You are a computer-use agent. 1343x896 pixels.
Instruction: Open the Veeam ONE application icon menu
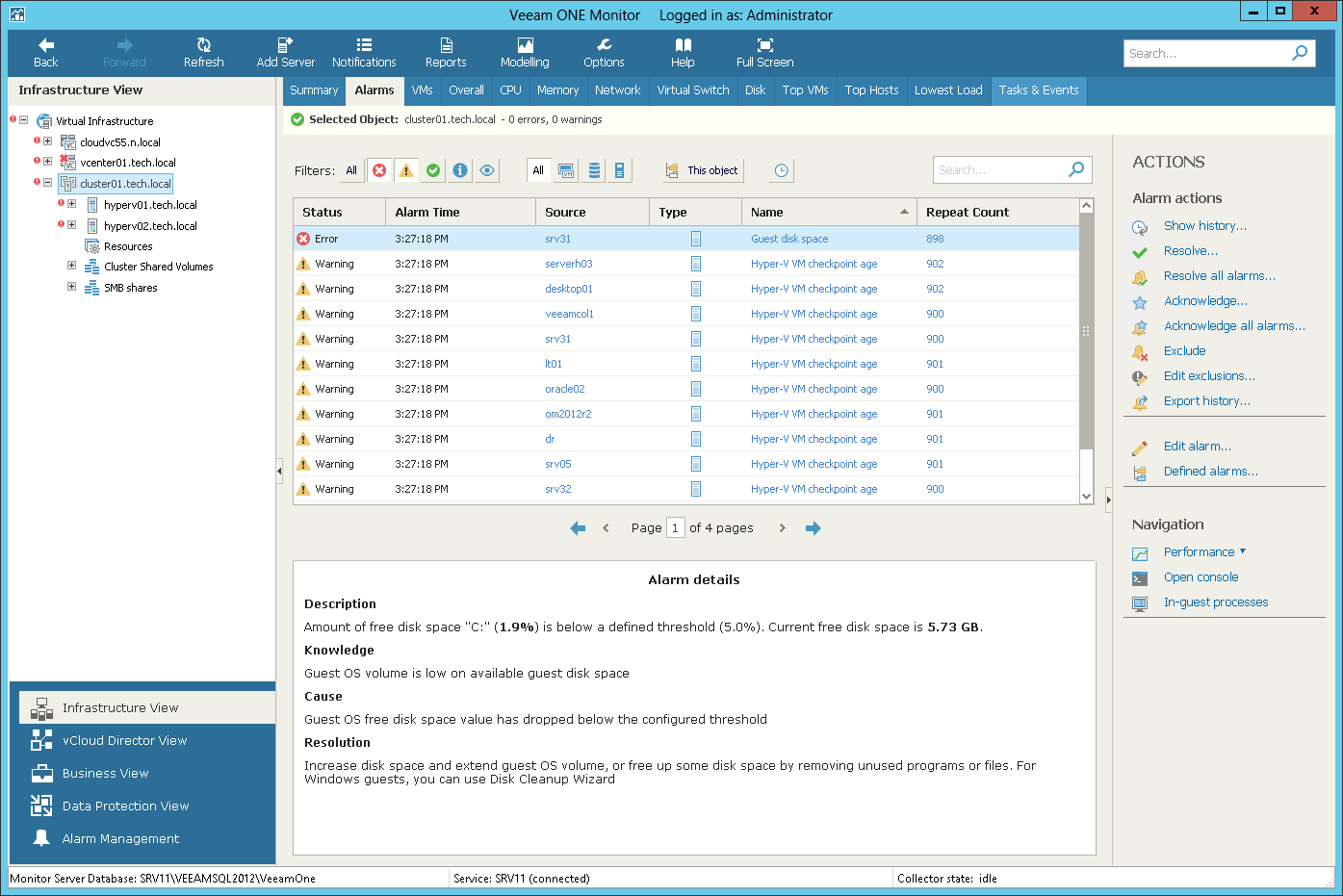point(17,14)
